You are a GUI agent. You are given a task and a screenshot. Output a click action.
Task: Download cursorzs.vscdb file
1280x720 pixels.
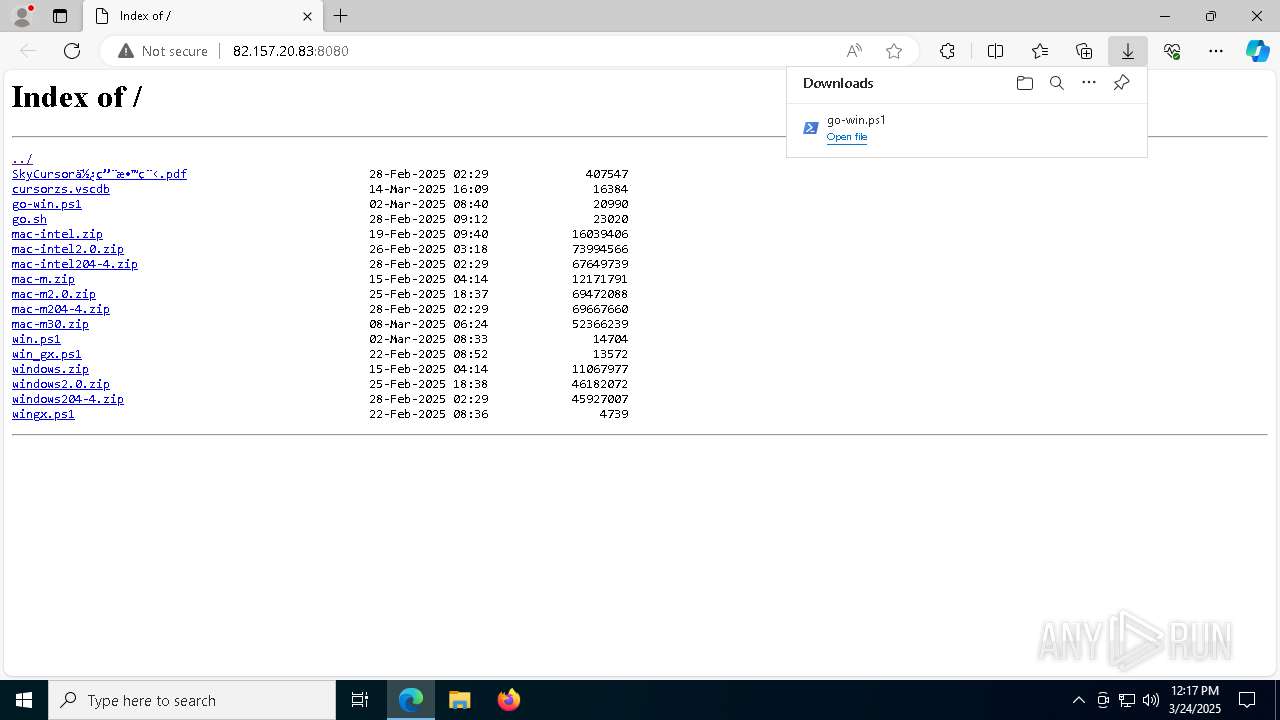click(x=61, y=189)
